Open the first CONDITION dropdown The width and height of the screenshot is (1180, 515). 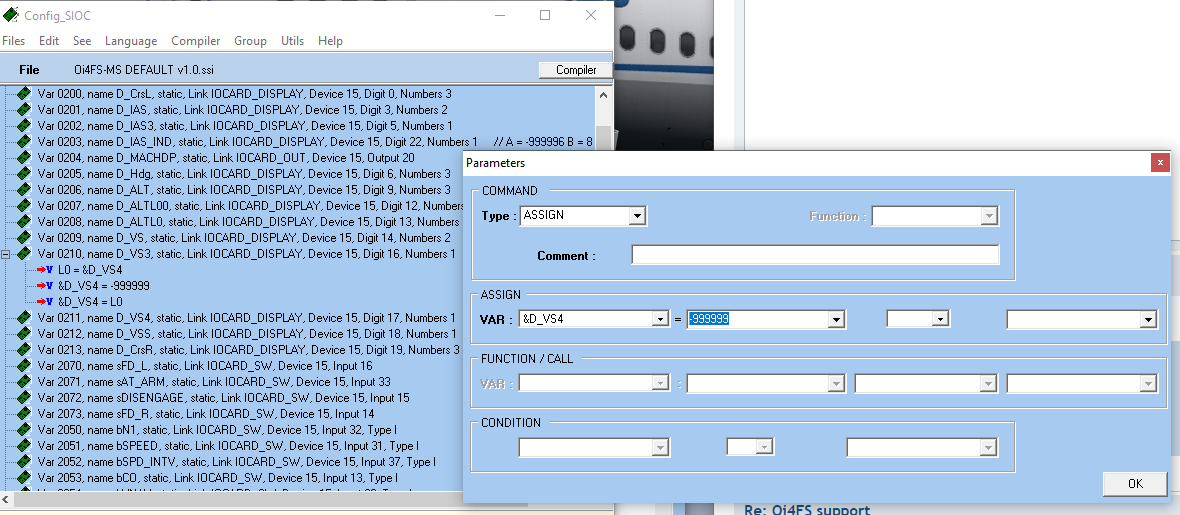pos(660,448)
